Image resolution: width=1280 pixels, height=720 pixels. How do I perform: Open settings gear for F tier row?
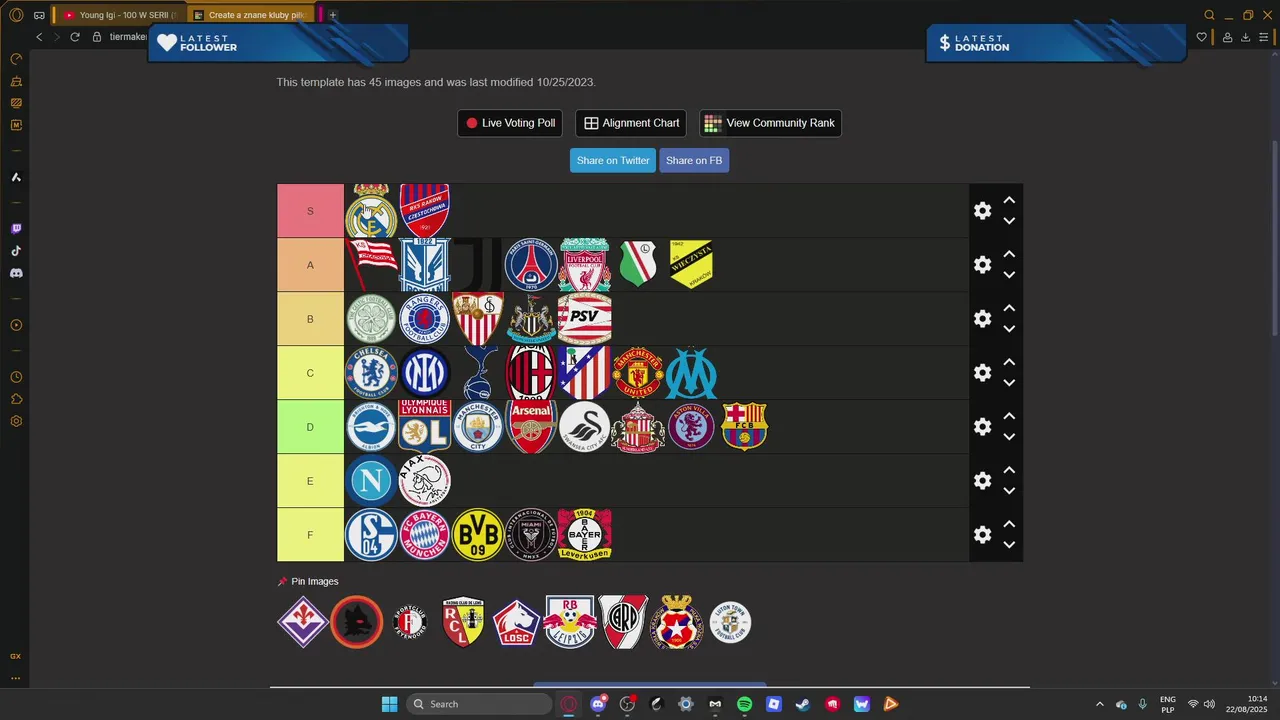pos(982,535)
